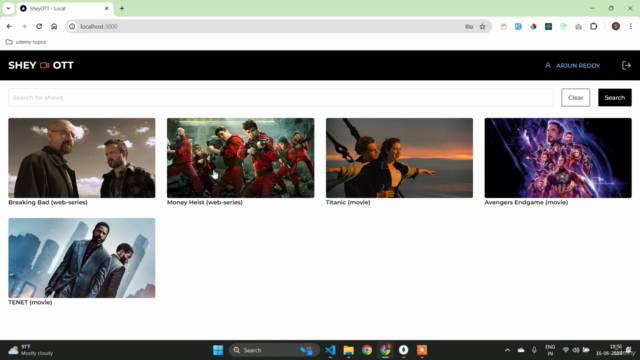Open Chrome three-dot menu
Screen dimensions: 640x360
(631, 27)
